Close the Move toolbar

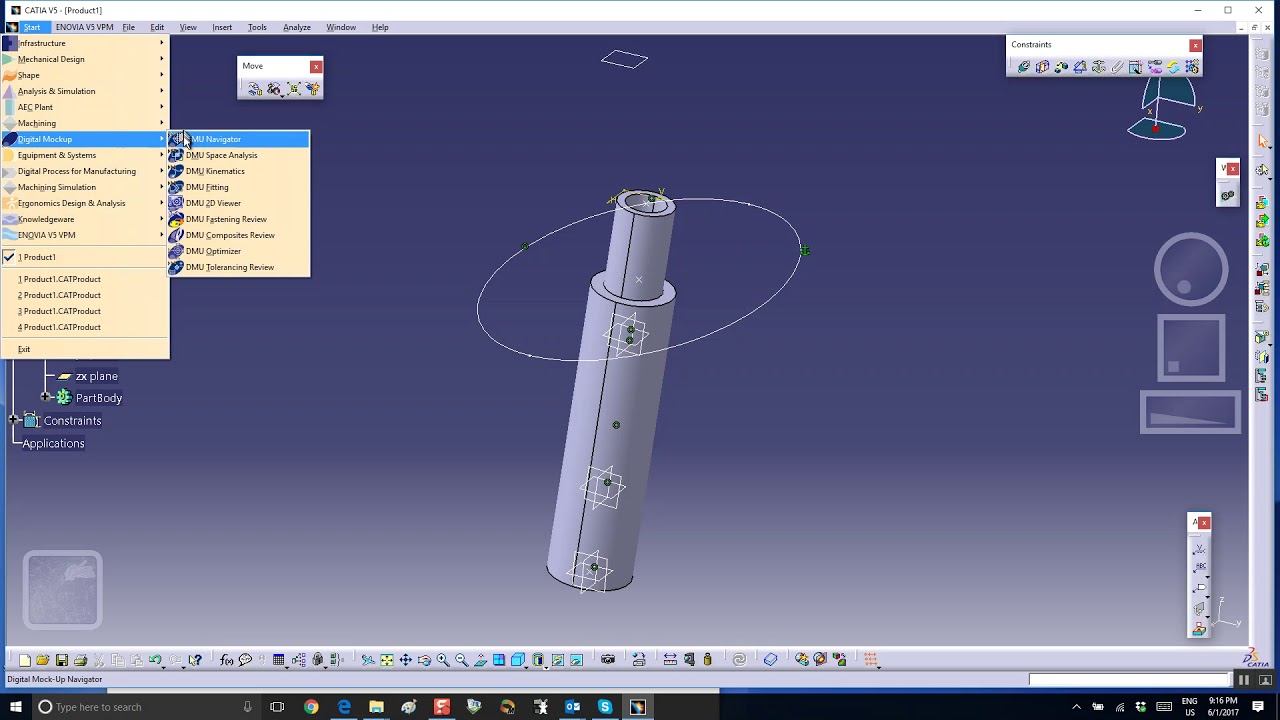pos(316,67)
